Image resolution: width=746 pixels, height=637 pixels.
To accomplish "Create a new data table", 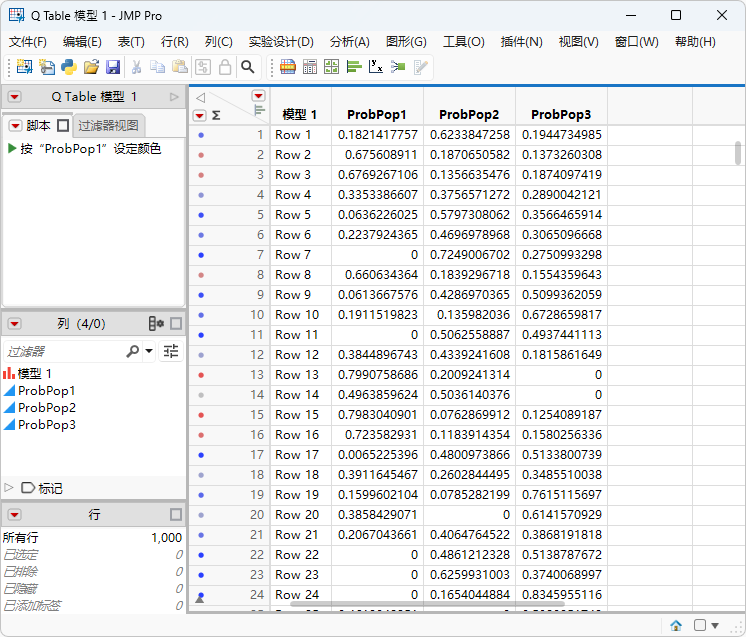I will (x=24, y=67).
